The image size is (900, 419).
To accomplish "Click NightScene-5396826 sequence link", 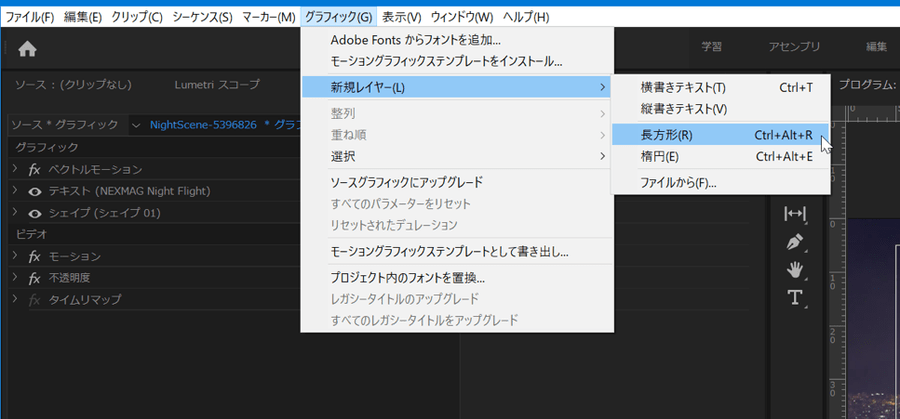I will (203, 125).
